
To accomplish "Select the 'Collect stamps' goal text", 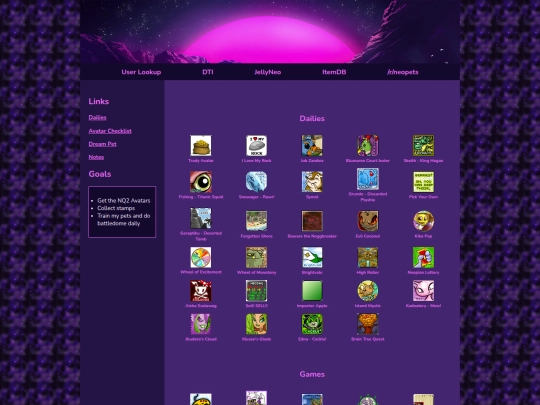I will click(x=116, y=208).
